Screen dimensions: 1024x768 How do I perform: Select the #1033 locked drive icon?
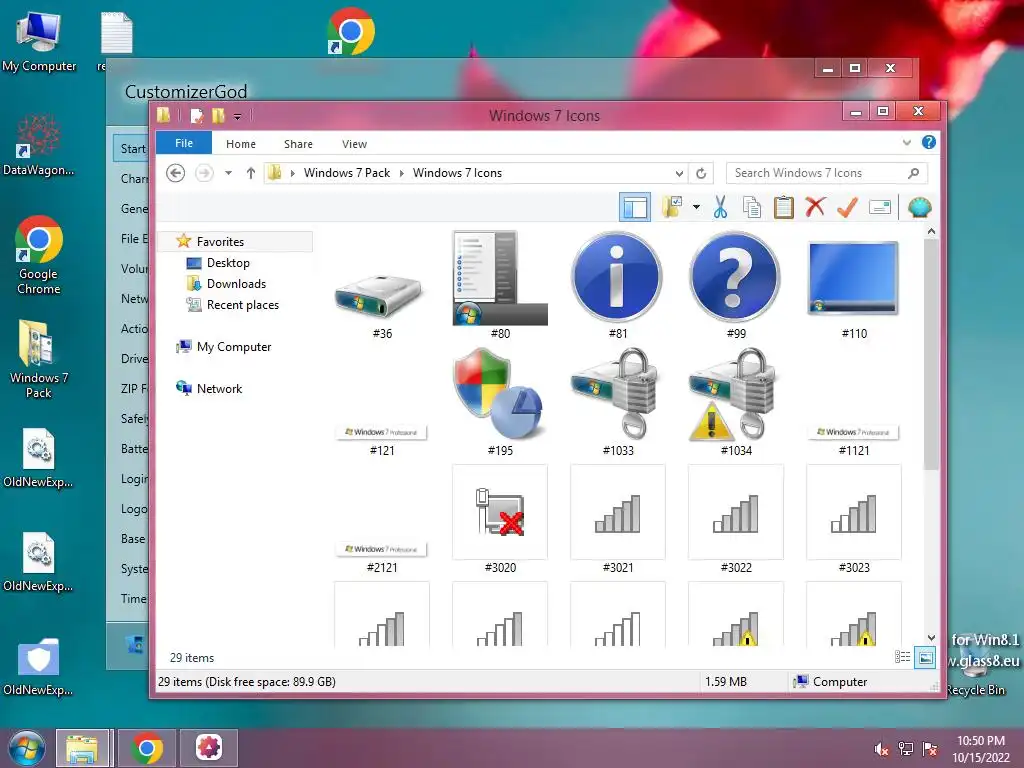pyautogui.click(x=618, y=402)
